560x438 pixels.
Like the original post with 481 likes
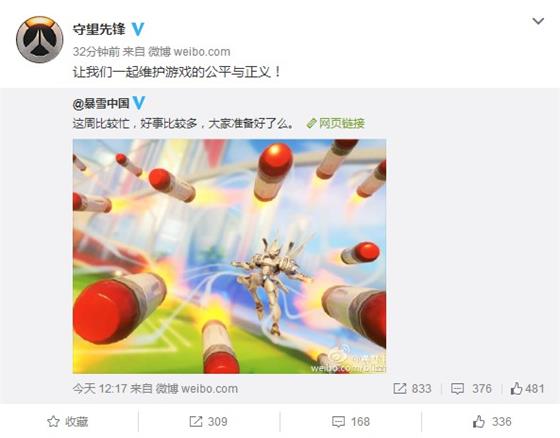pos(527,389)
